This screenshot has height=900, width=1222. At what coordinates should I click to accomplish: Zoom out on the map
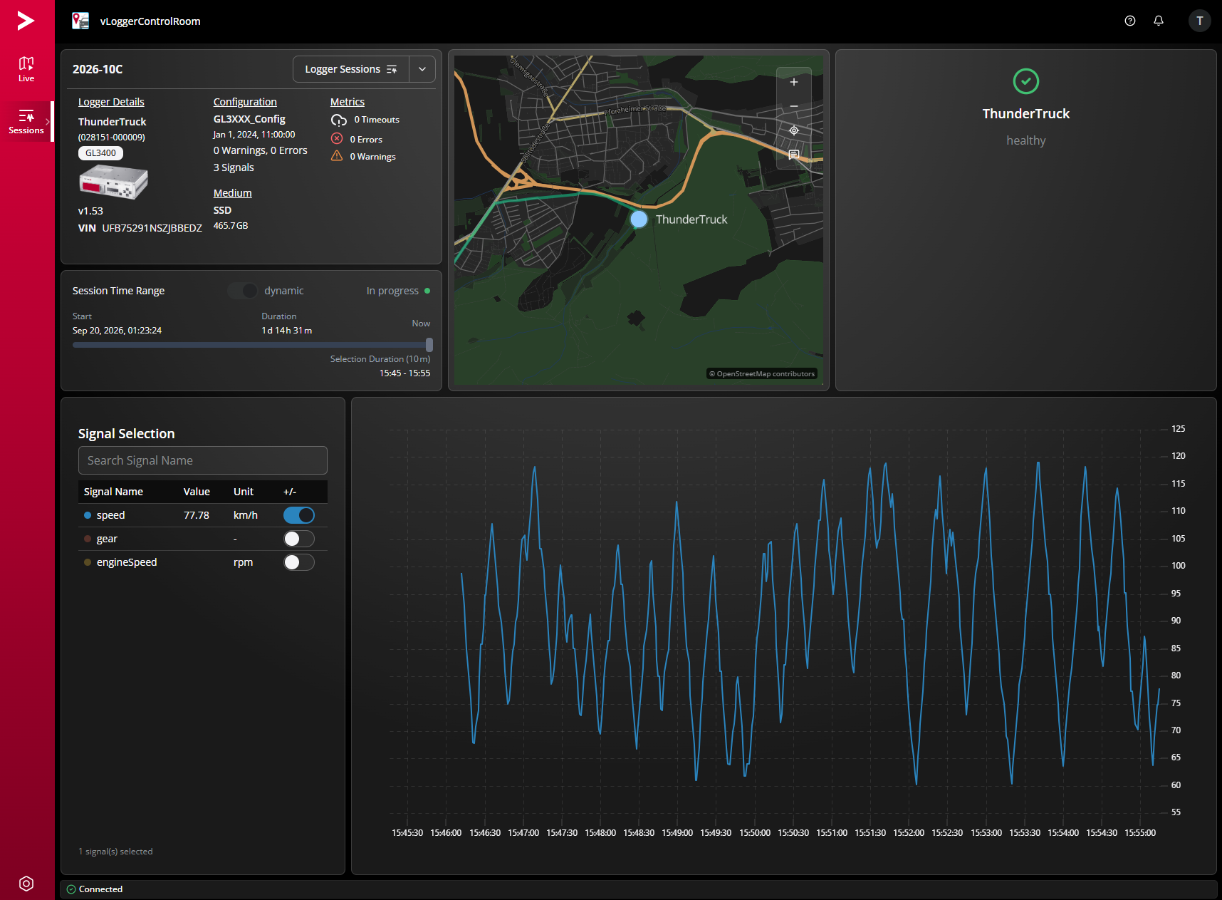[x=794, y=106]
